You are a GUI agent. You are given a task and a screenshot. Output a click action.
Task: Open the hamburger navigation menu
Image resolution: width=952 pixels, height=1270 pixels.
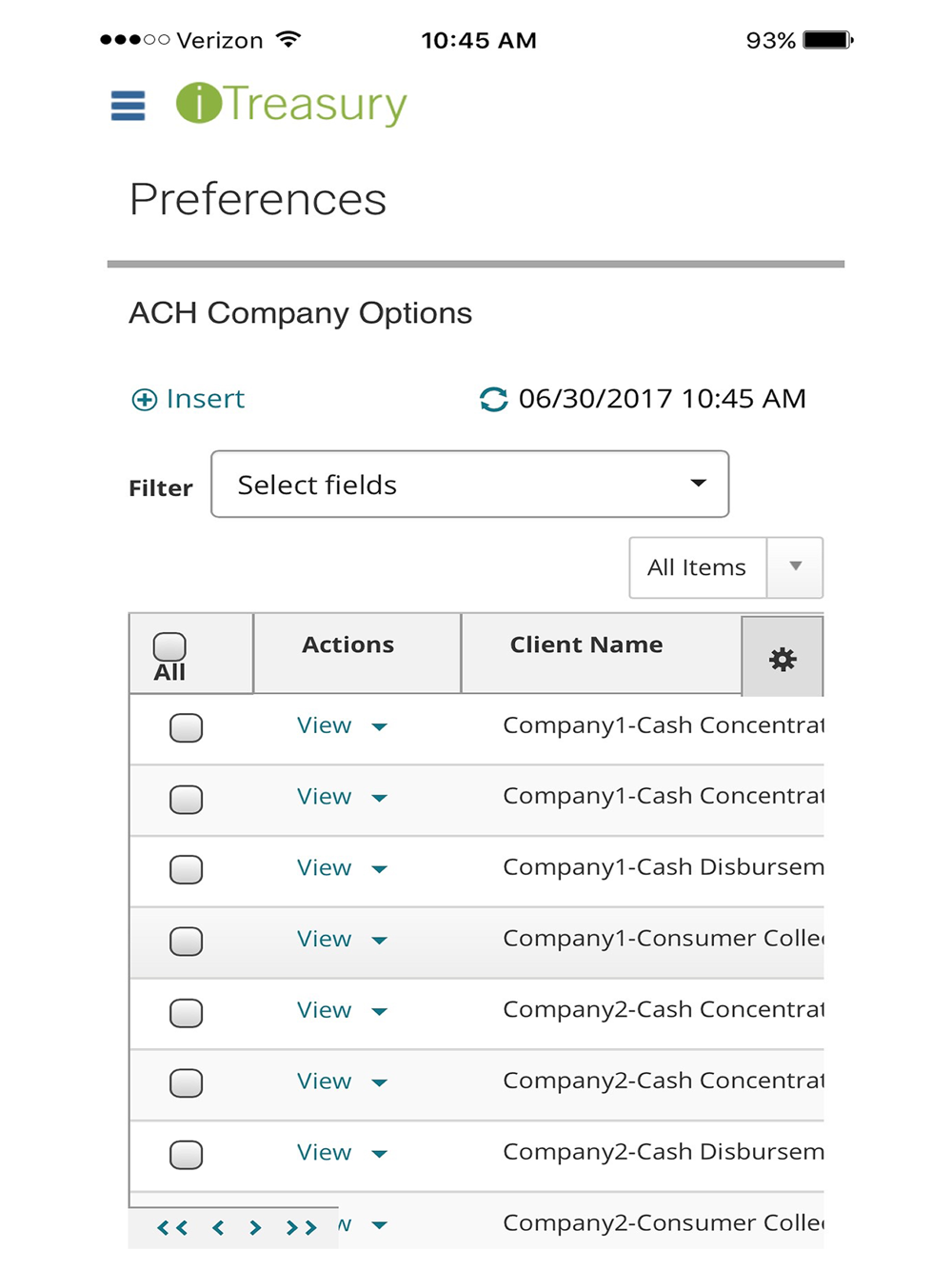(x=128, y=106)
